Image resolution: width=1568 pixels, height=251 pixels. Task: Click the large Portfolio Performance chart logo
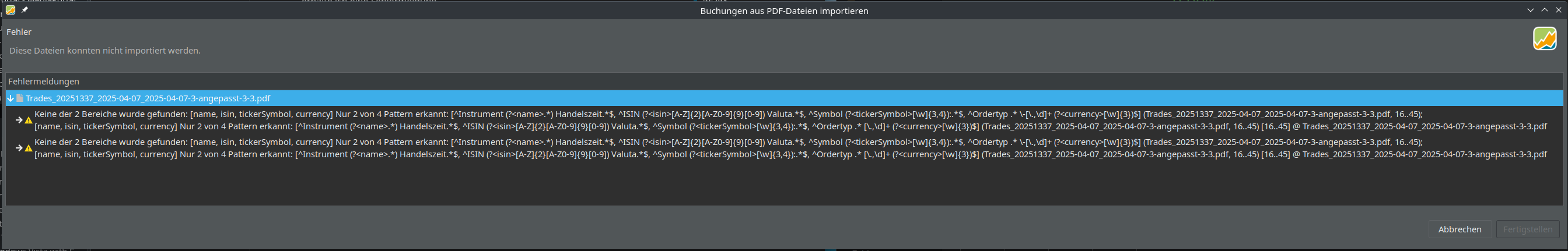tap(1544, 39)
